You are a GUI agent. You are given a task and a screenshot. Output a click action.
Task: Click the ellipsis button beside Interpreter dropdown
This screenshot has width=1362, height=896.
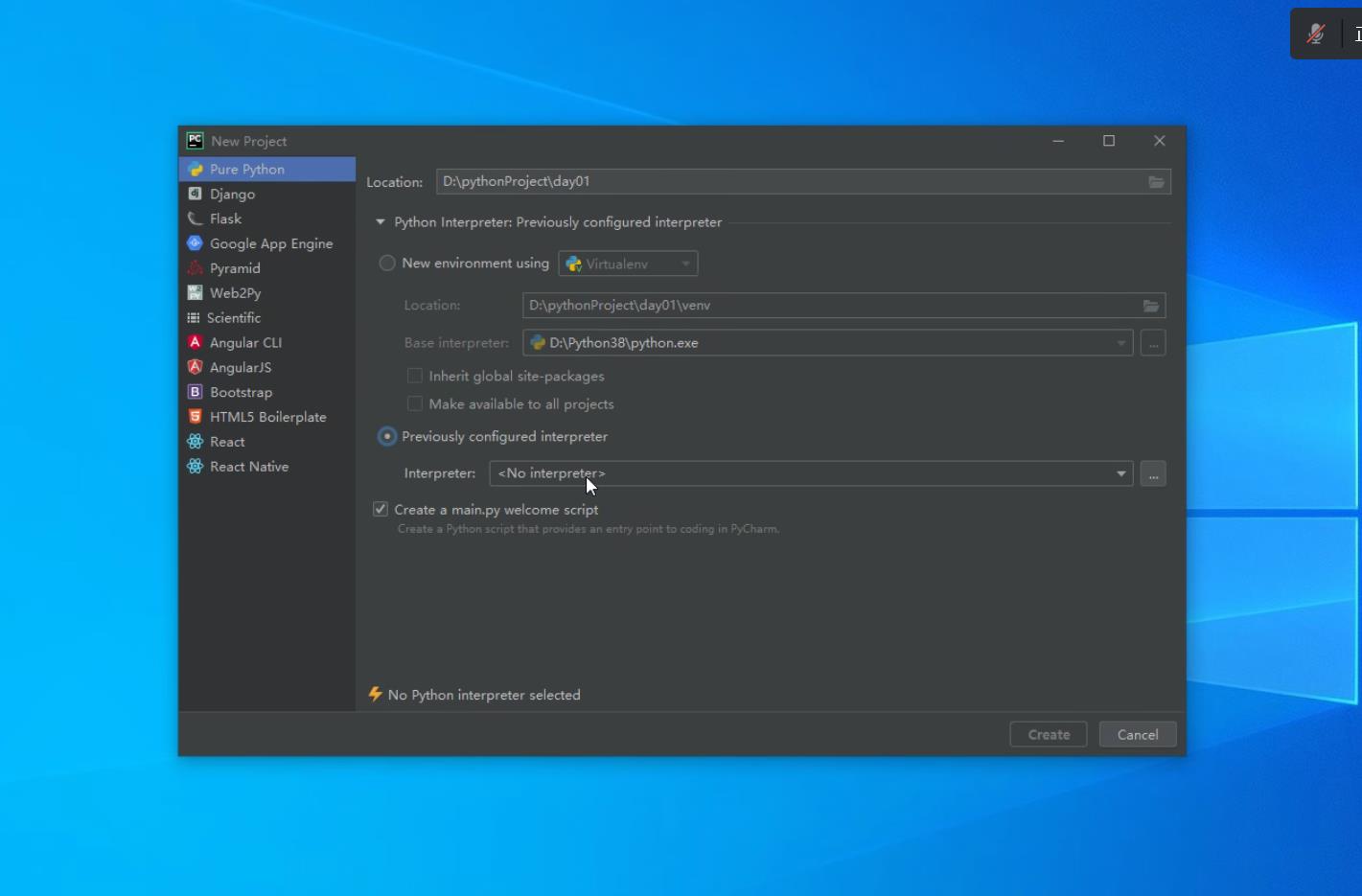(1153, 473)
